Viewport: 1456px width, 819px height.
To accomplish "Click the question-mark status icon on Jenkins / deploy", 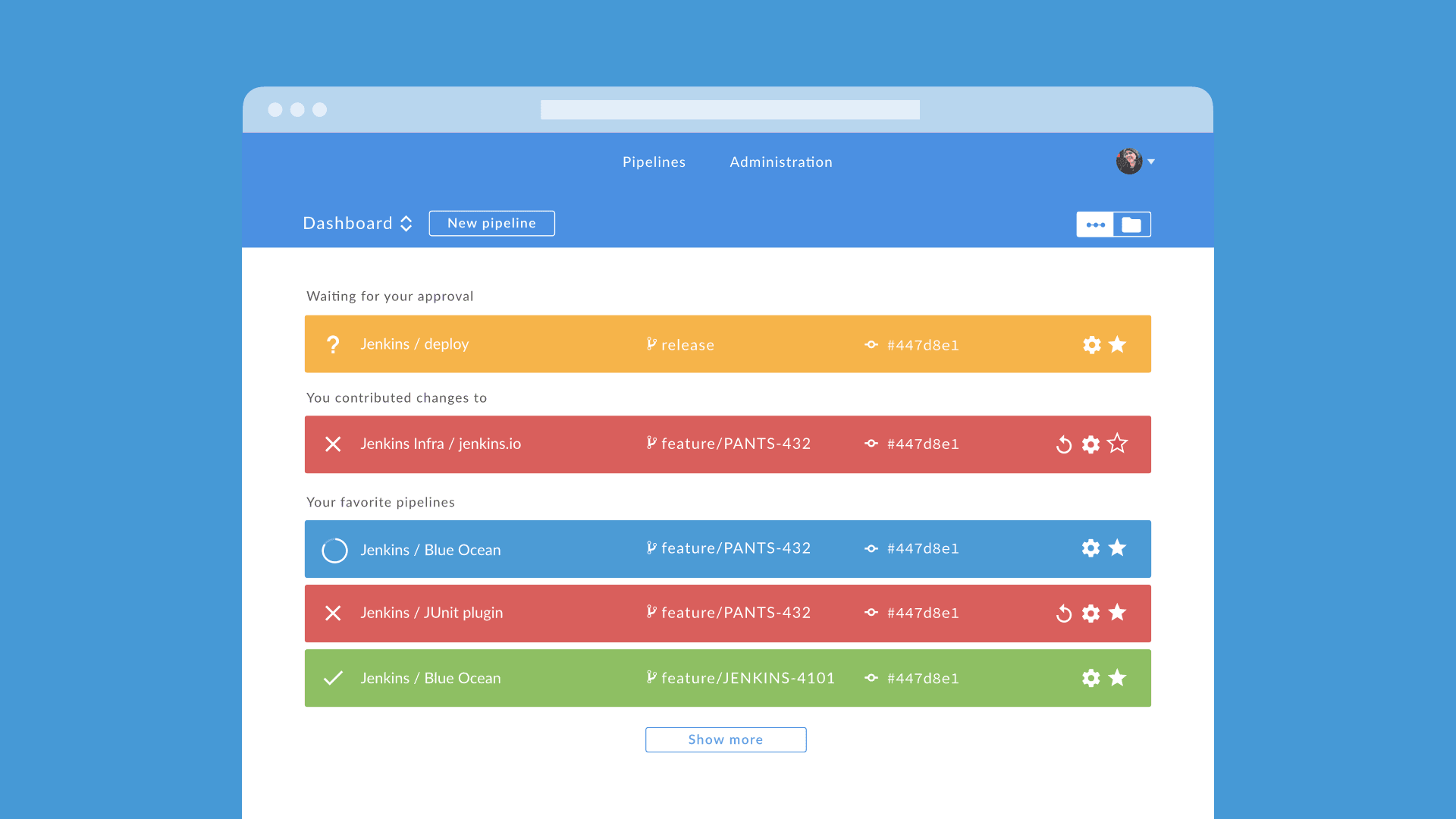I will pos(333,344).
